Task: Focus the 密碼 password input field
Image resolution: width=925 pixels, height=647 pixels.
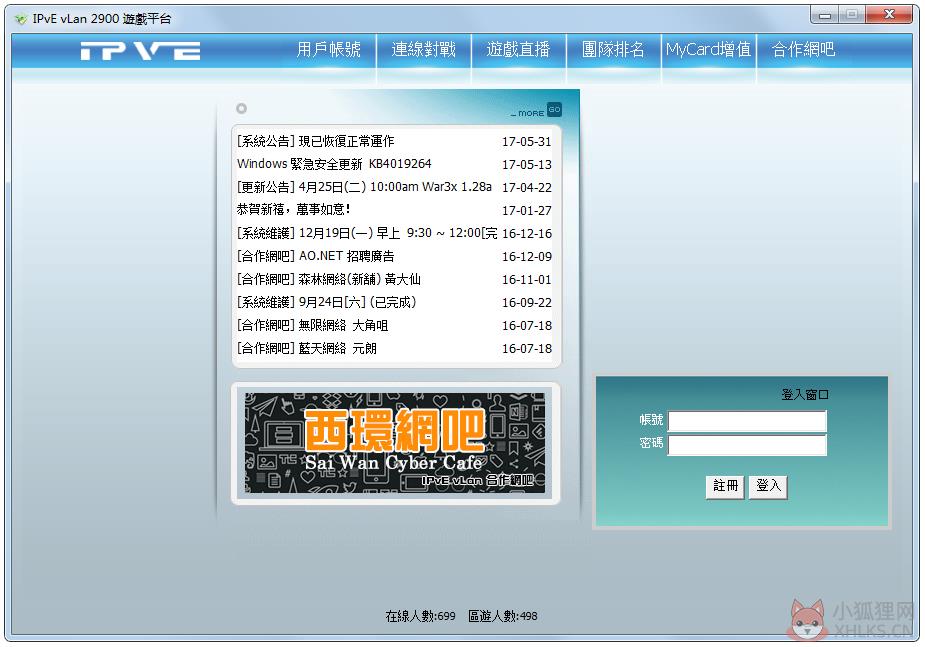Action: (x=747, y=445)
